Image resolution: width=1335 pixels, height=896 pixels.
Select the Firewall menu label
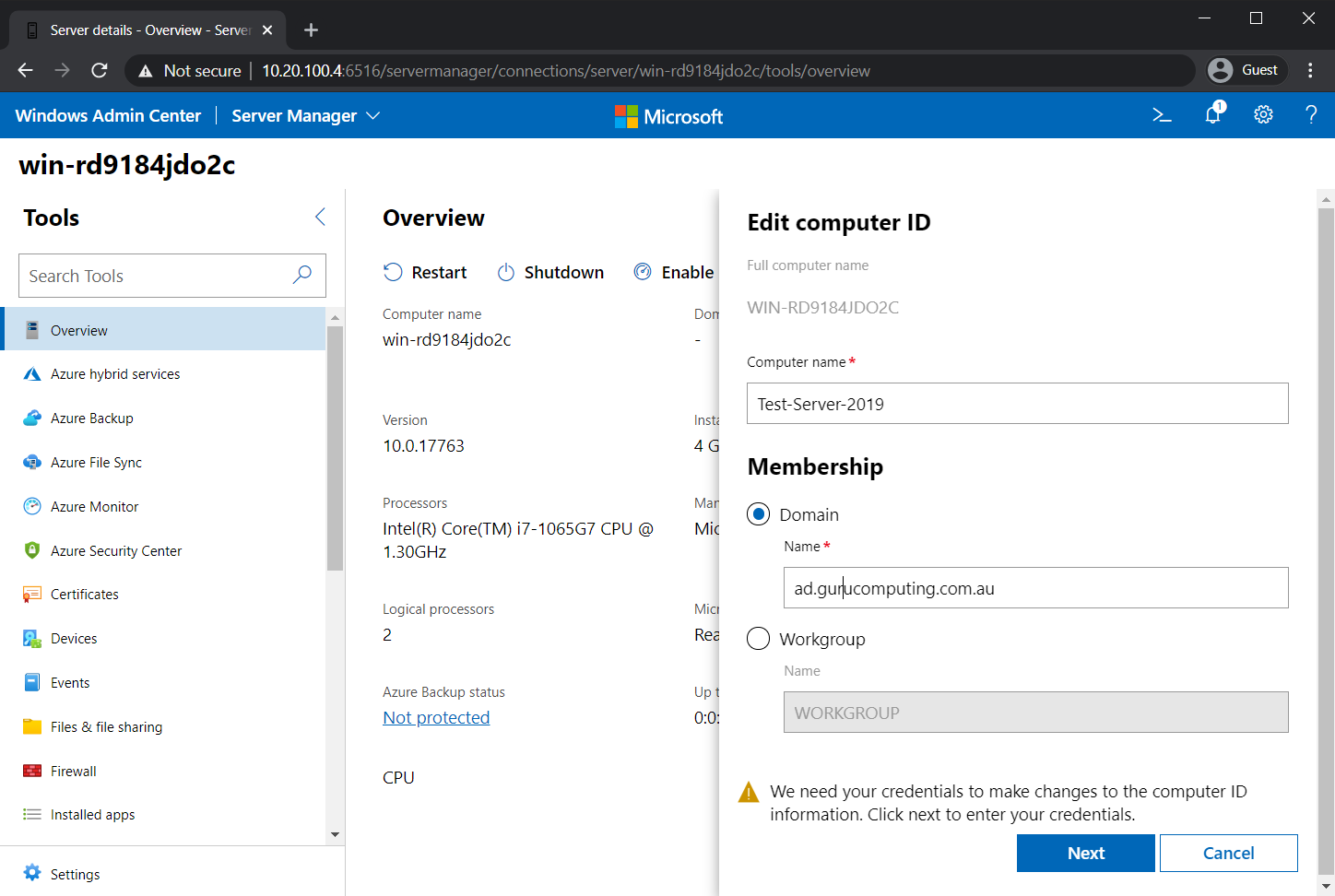click(x=74, y=772)
